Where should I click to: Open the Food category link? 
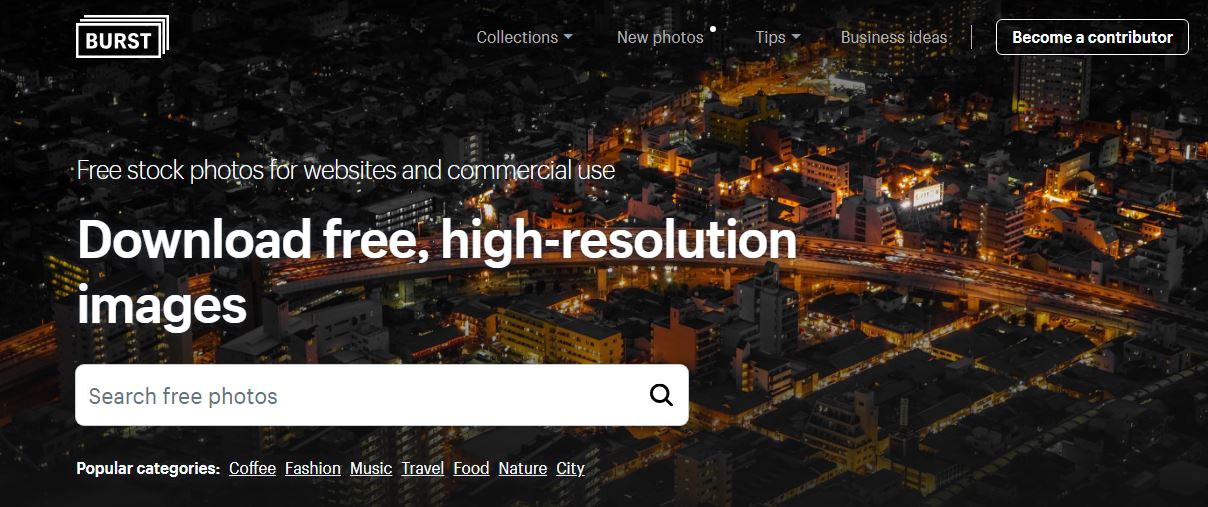click(471, 468)
